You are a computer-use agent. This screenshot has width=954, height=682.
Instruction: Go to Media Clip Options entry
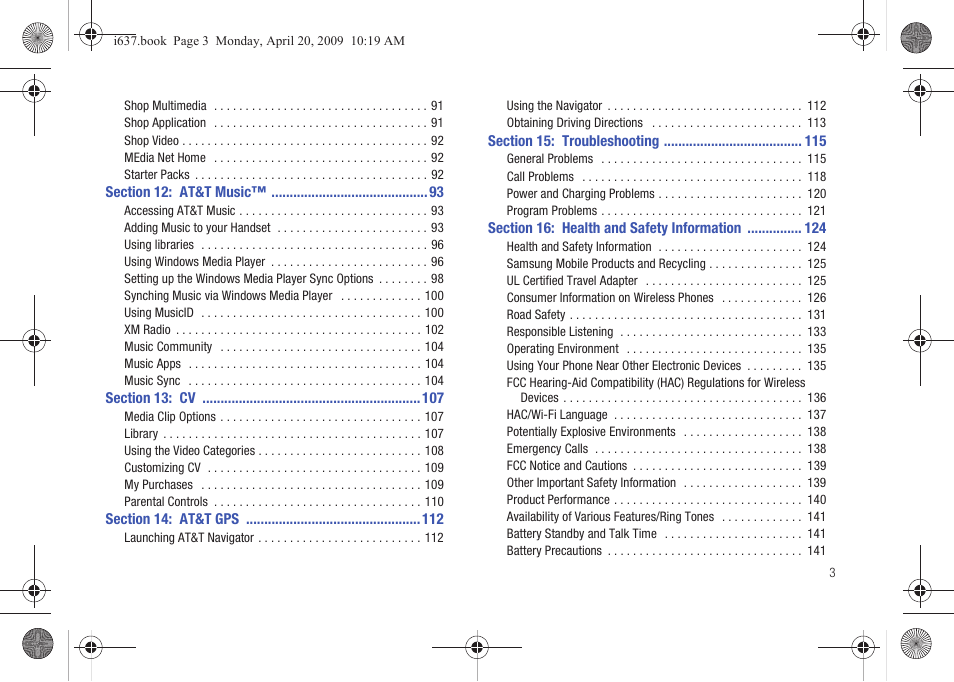click(284, 417)
